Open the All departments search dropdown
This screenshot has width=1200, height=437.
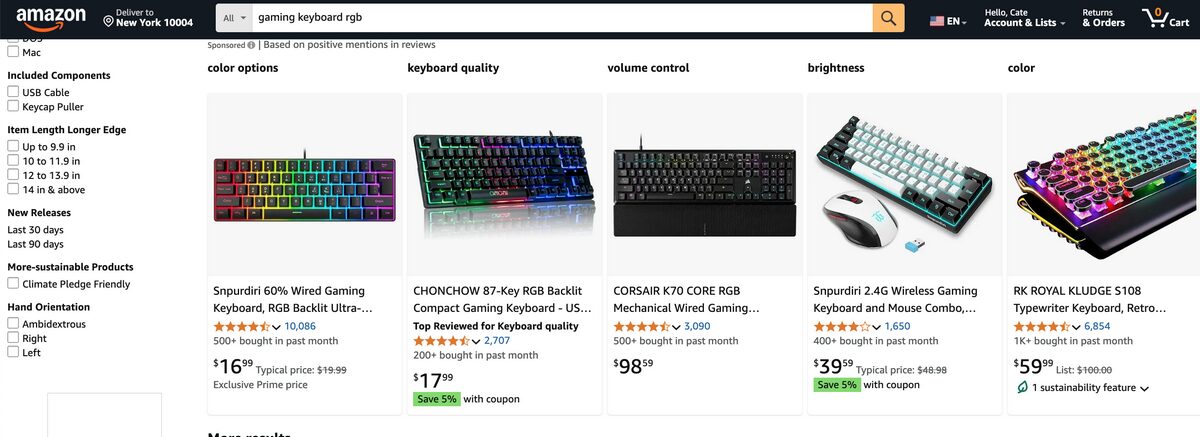(x=234, y=18)
